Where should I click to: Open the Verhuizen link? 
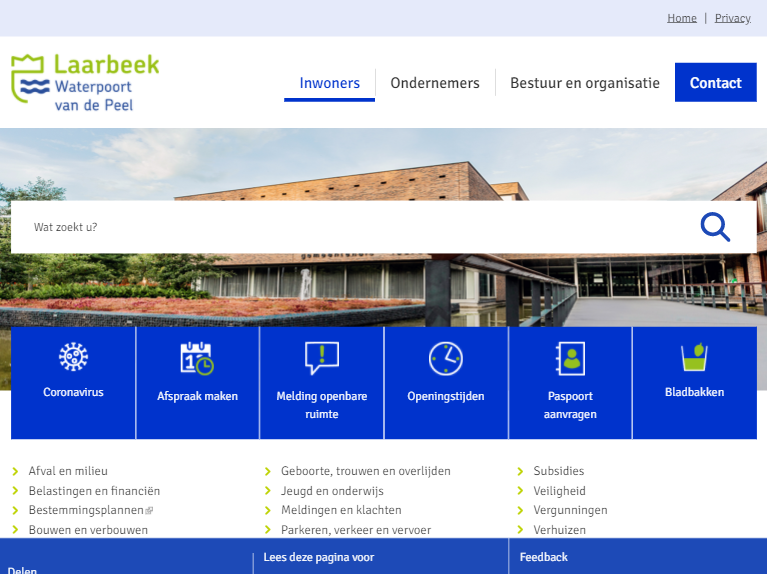(559, 530)
